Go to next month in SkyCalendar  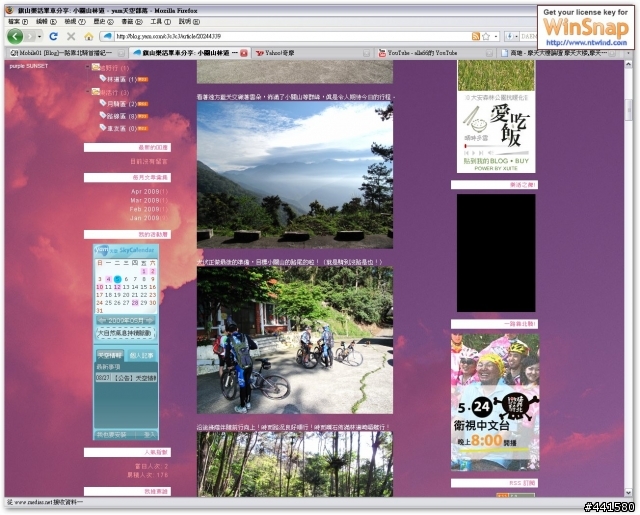click(150, 320)
